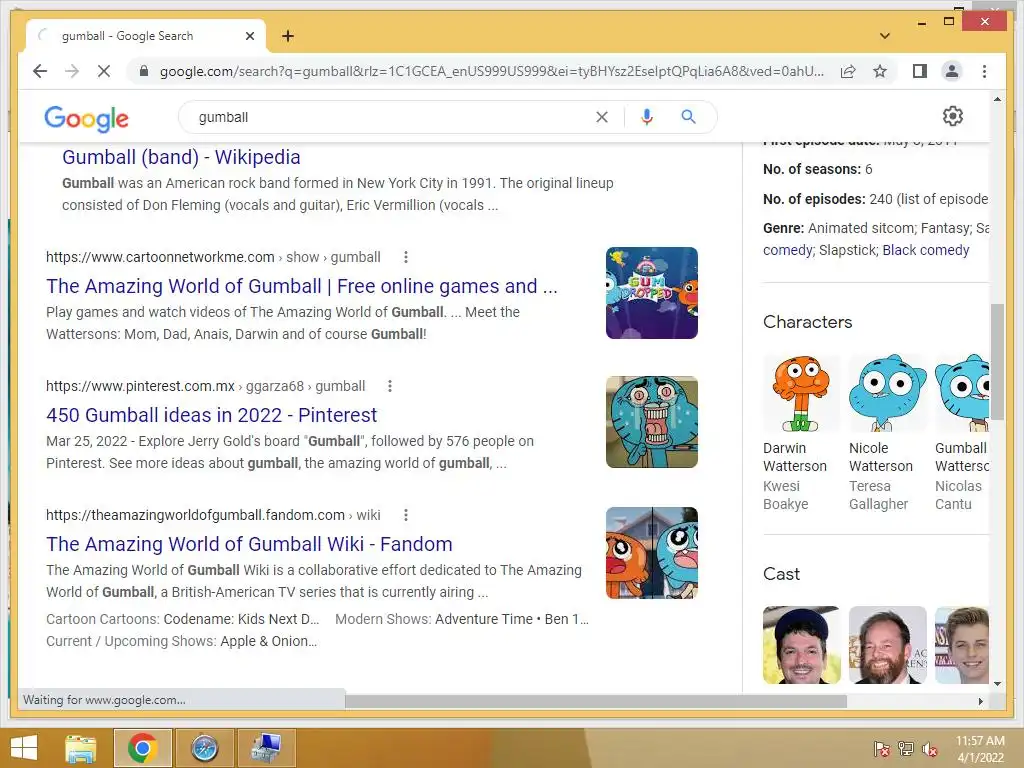The width and height of the screenshot is (1024, 768).
Task: Open the Chrome side panel
Action: tap(920, 71)
